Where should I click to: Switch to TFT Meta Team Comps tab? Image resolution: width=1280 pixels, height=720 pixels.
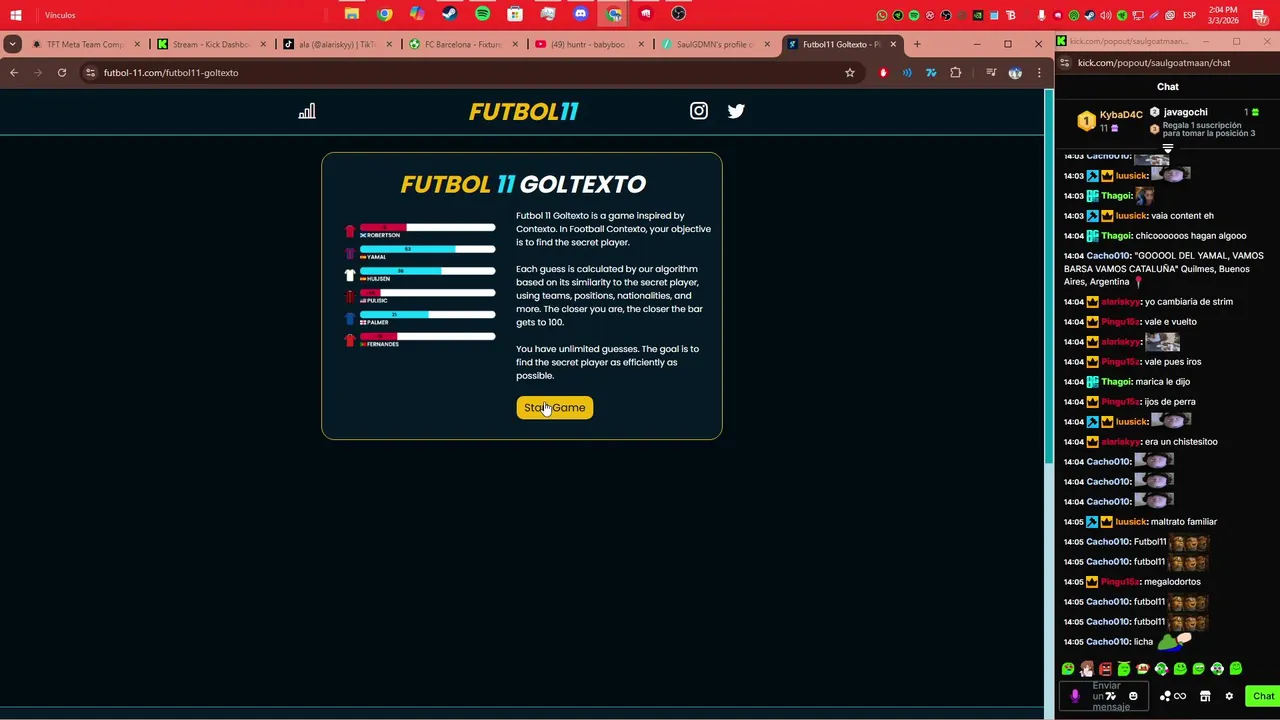click(x=86, y=44)
